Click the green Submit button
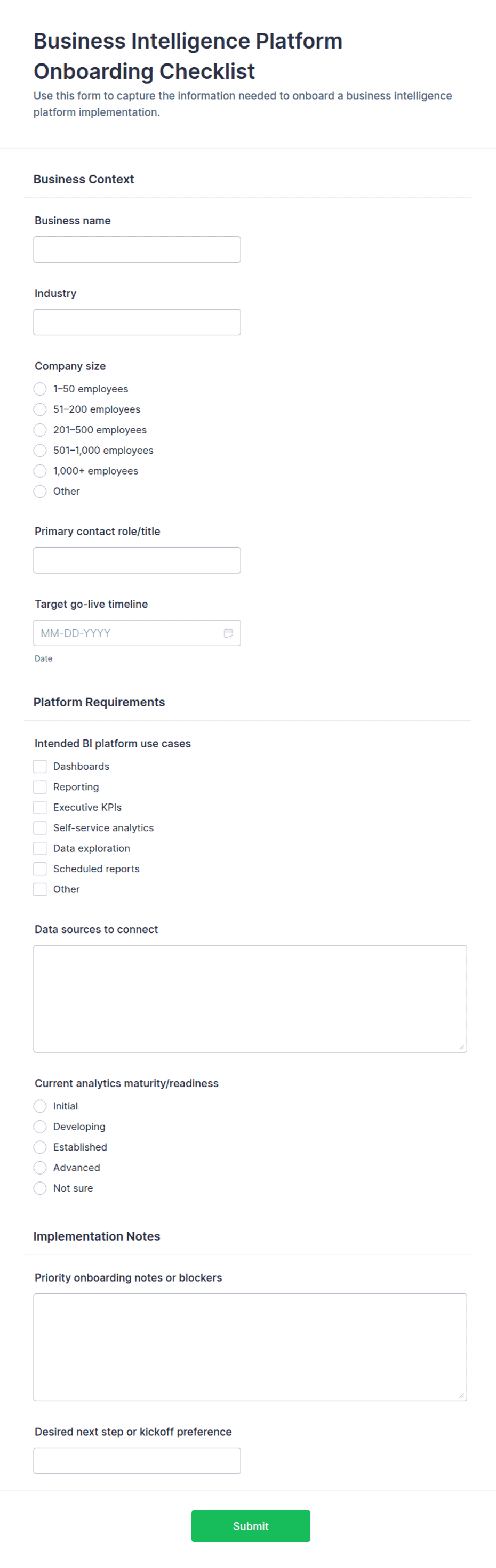This screenshot has width=496, height=1568. 251,1526
